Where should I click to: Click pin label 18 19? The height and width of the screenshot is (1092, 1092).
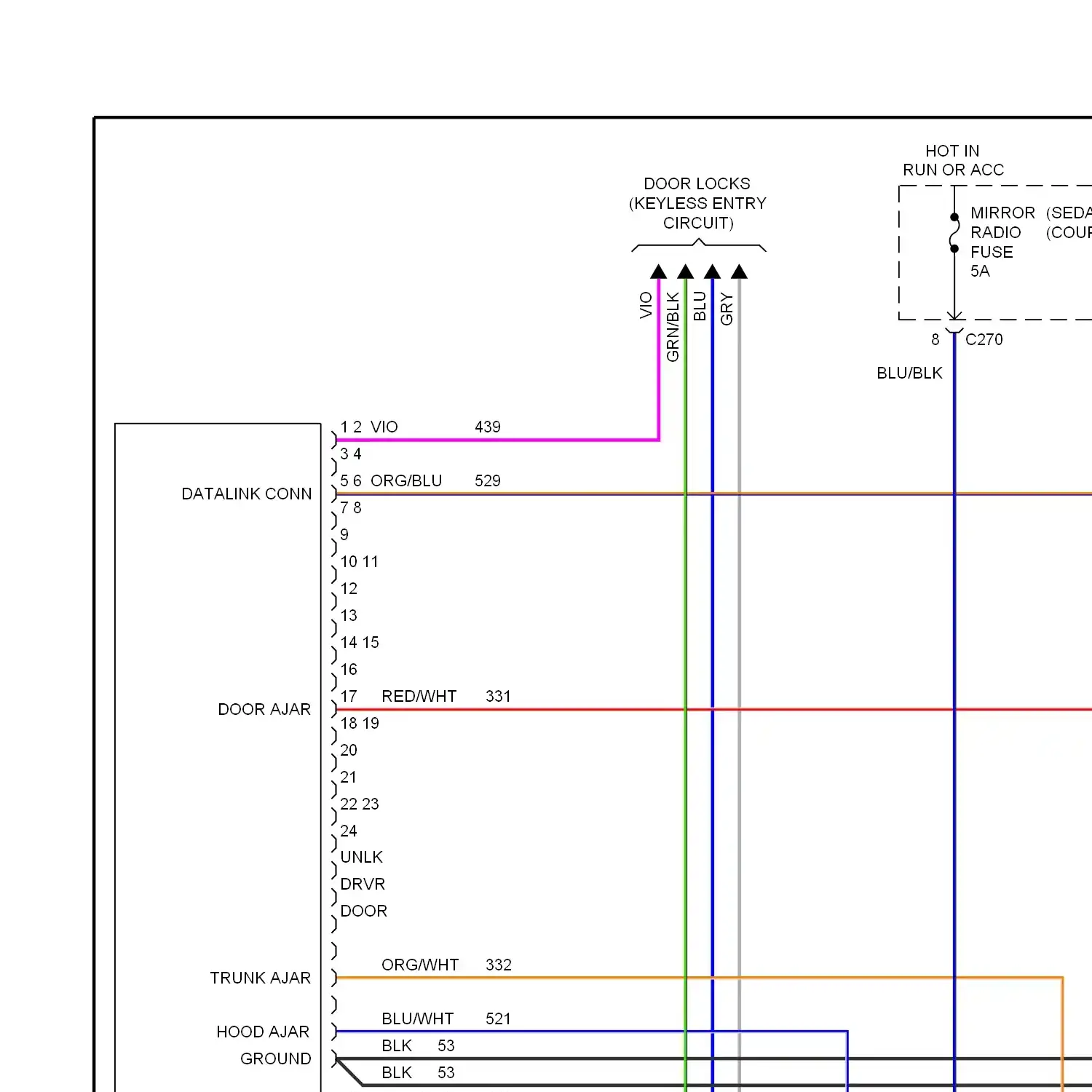(360, 723)
